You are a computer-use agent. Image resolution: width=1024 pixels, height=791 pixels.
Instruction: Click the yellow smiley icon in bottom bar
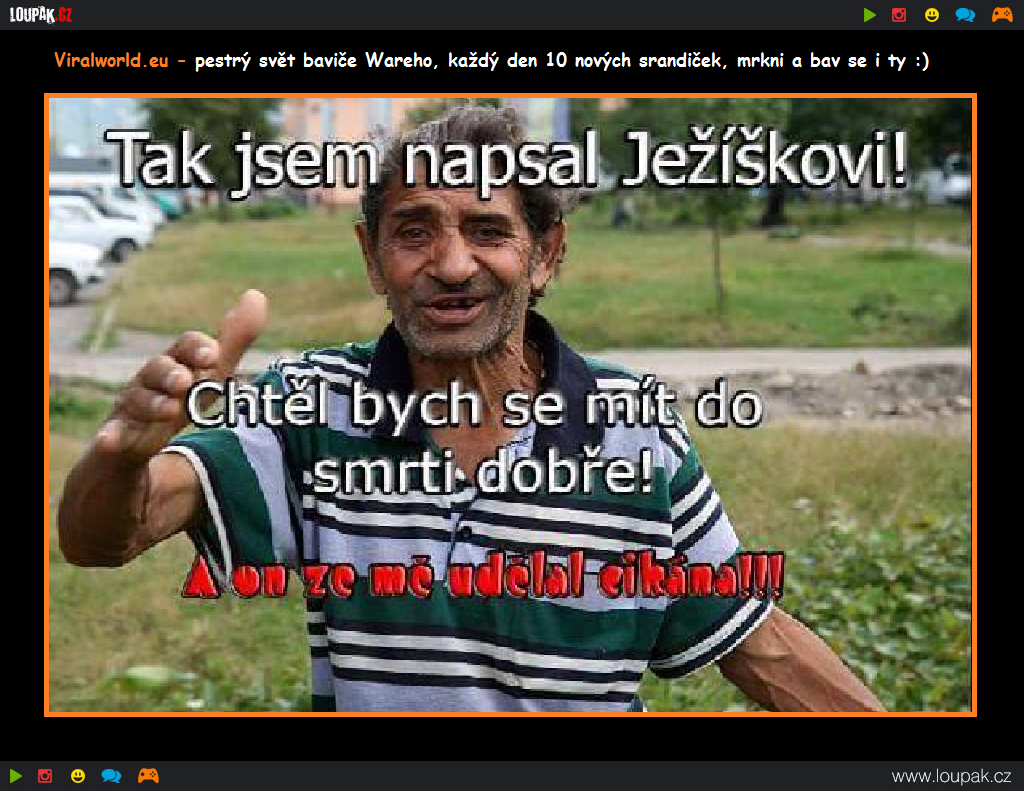(x=78, y=775)
